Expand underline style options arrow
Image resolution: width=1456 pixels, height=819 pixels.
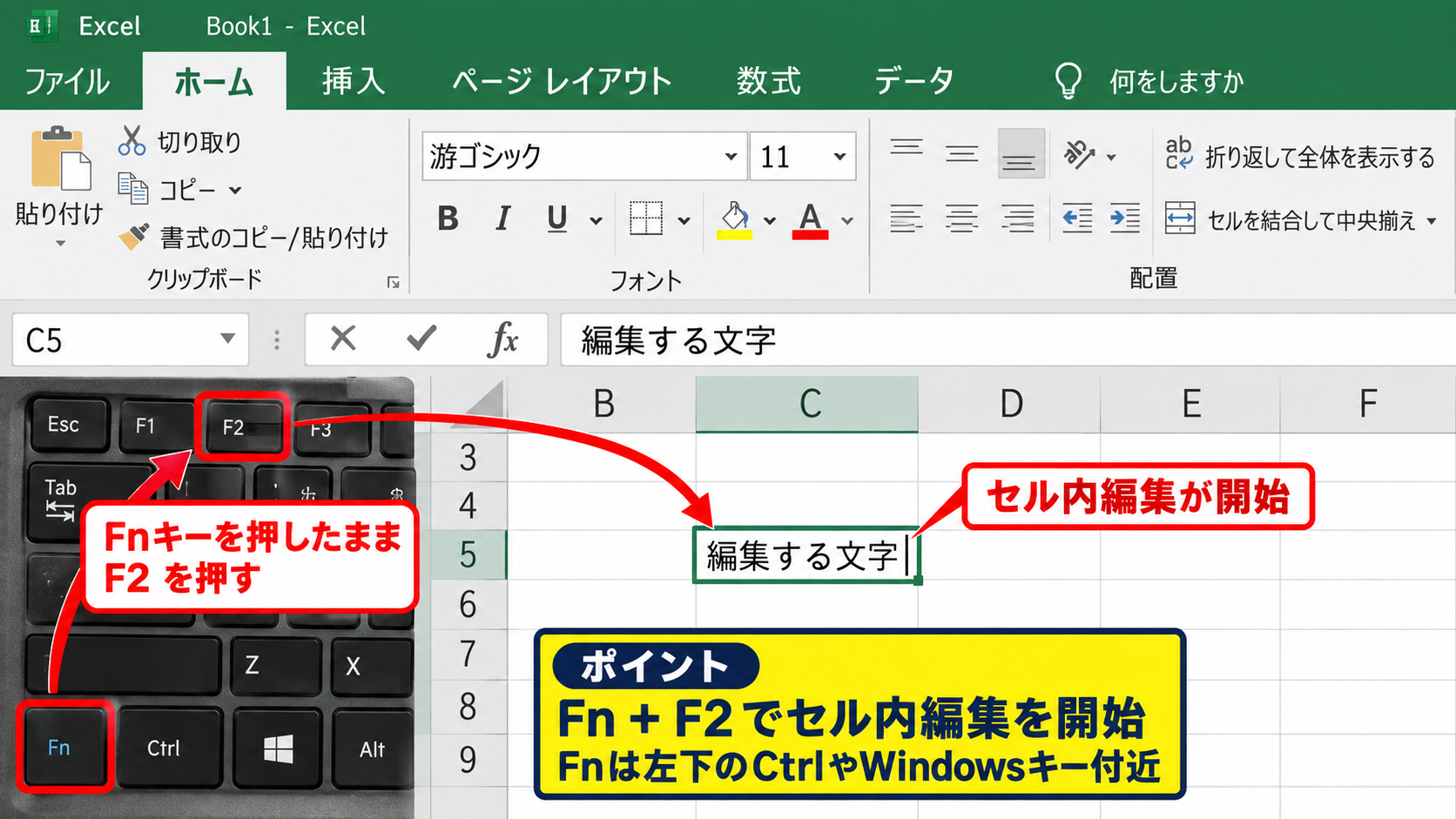596,221
